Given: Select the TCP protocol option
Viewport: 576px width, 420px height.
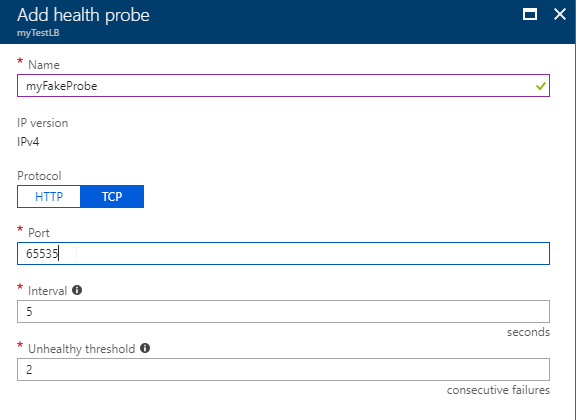Looking at the screenshot, I should 112,197.
